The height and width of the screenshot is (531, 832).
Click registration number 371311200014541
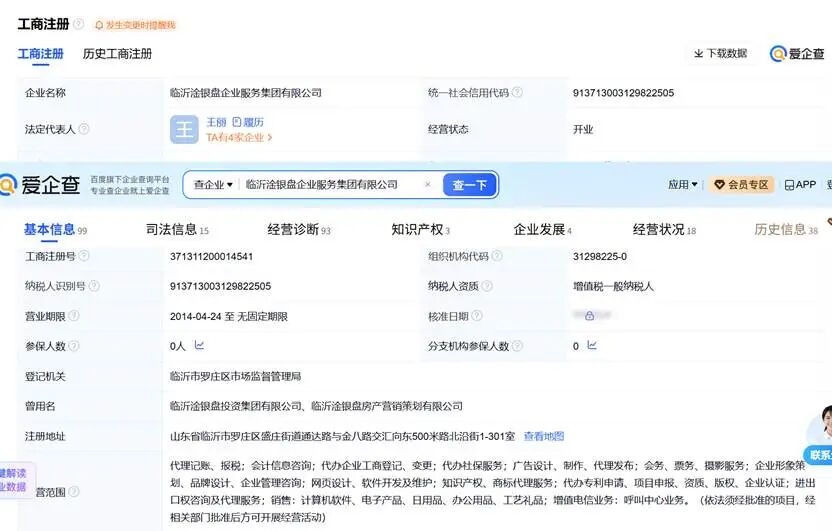211,256
